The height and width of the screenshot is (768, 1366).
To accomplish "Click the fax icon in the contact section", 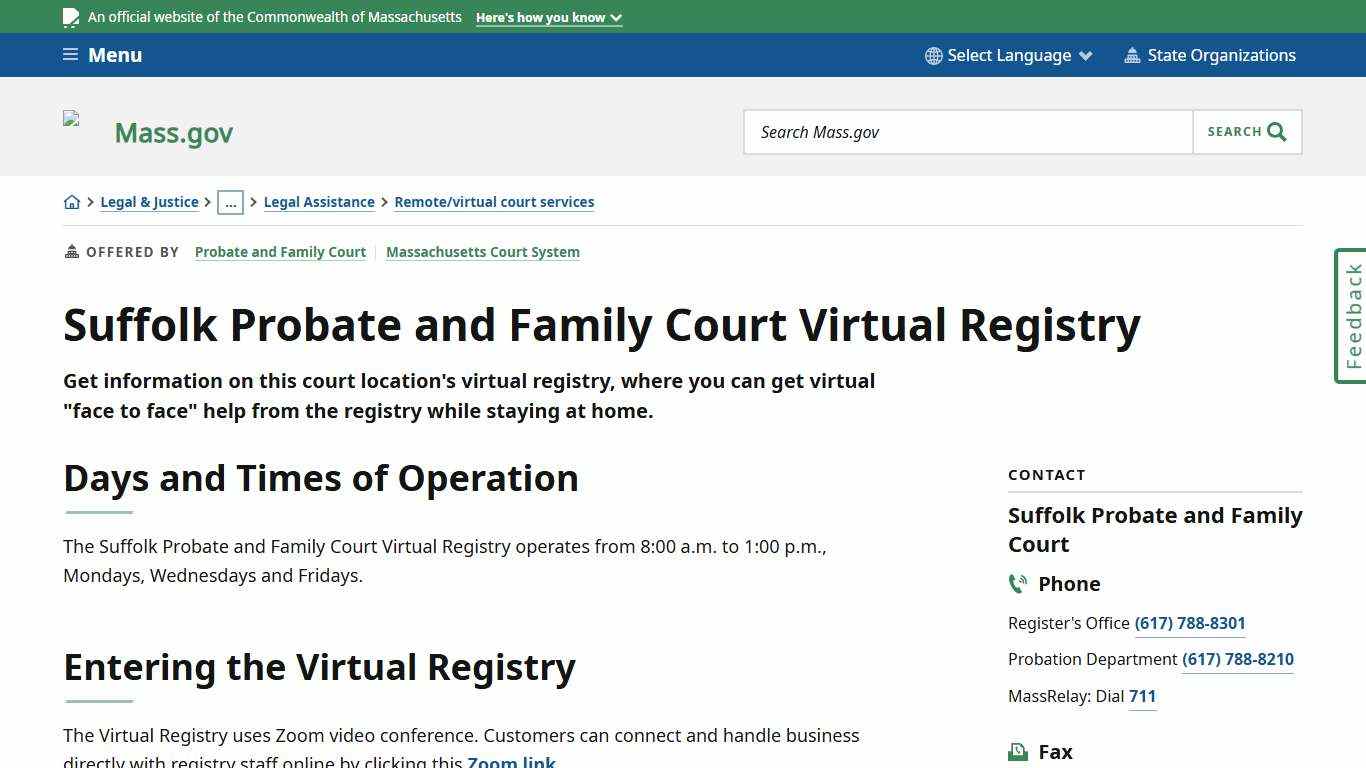I will [x=1018, y=750].
